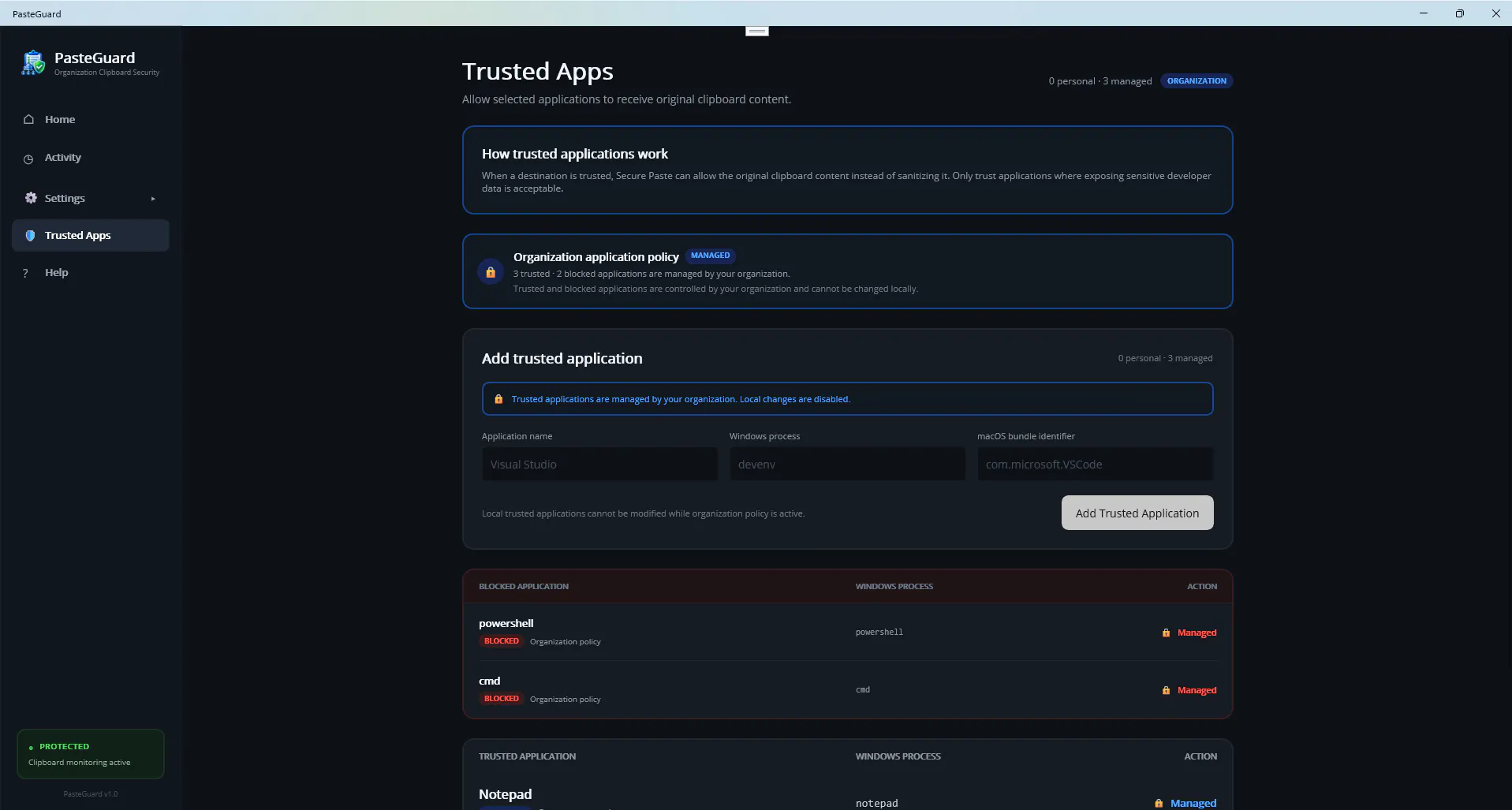
Task: Open the Help page
Action: 91,272
